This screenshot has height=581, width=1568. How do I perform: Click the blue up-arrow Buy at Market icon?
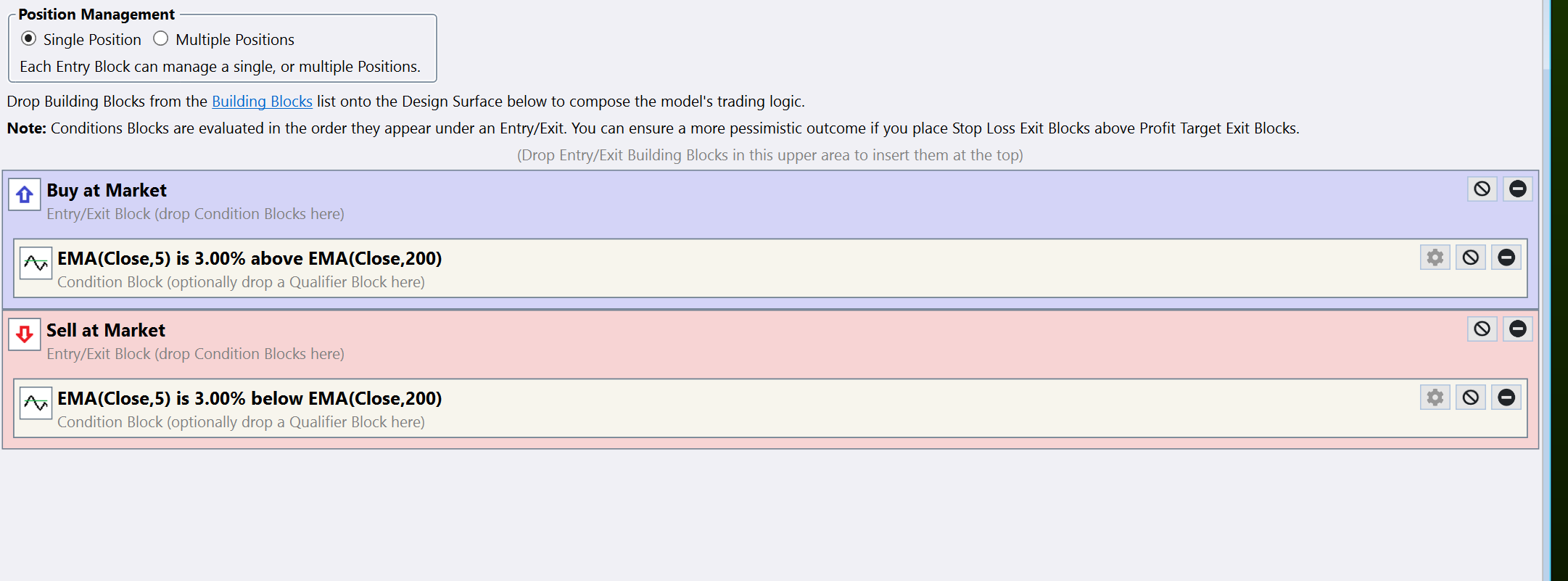point(25,194)
